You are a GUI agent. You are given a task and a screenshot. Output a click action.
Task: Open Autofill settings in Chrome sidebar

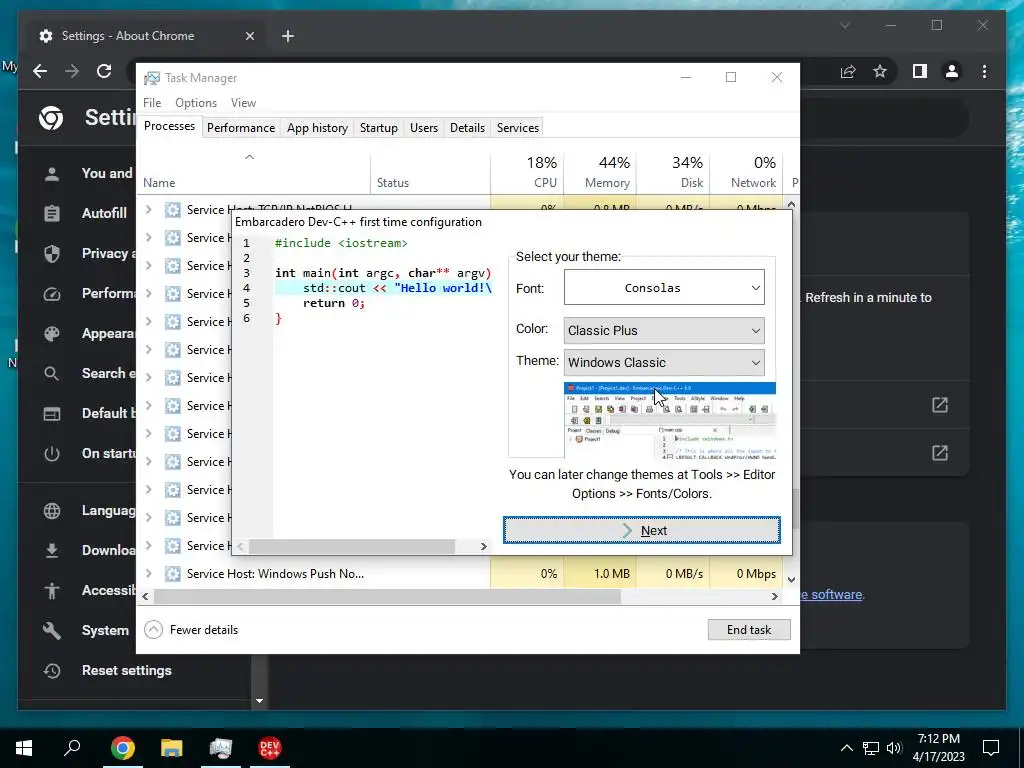click(x=104, y=214)
